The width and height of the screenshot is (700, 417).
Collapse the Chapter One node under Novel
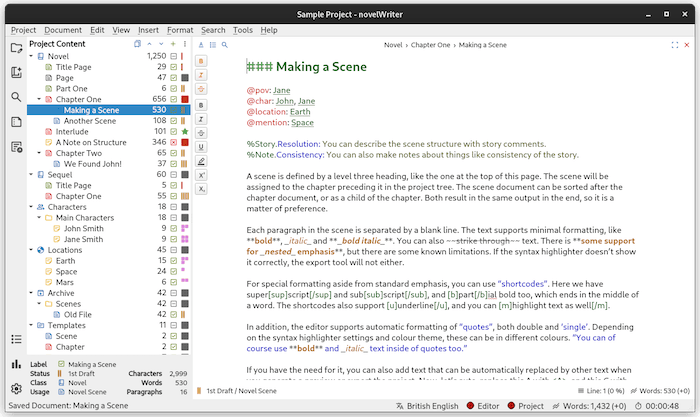coord(39,99)
